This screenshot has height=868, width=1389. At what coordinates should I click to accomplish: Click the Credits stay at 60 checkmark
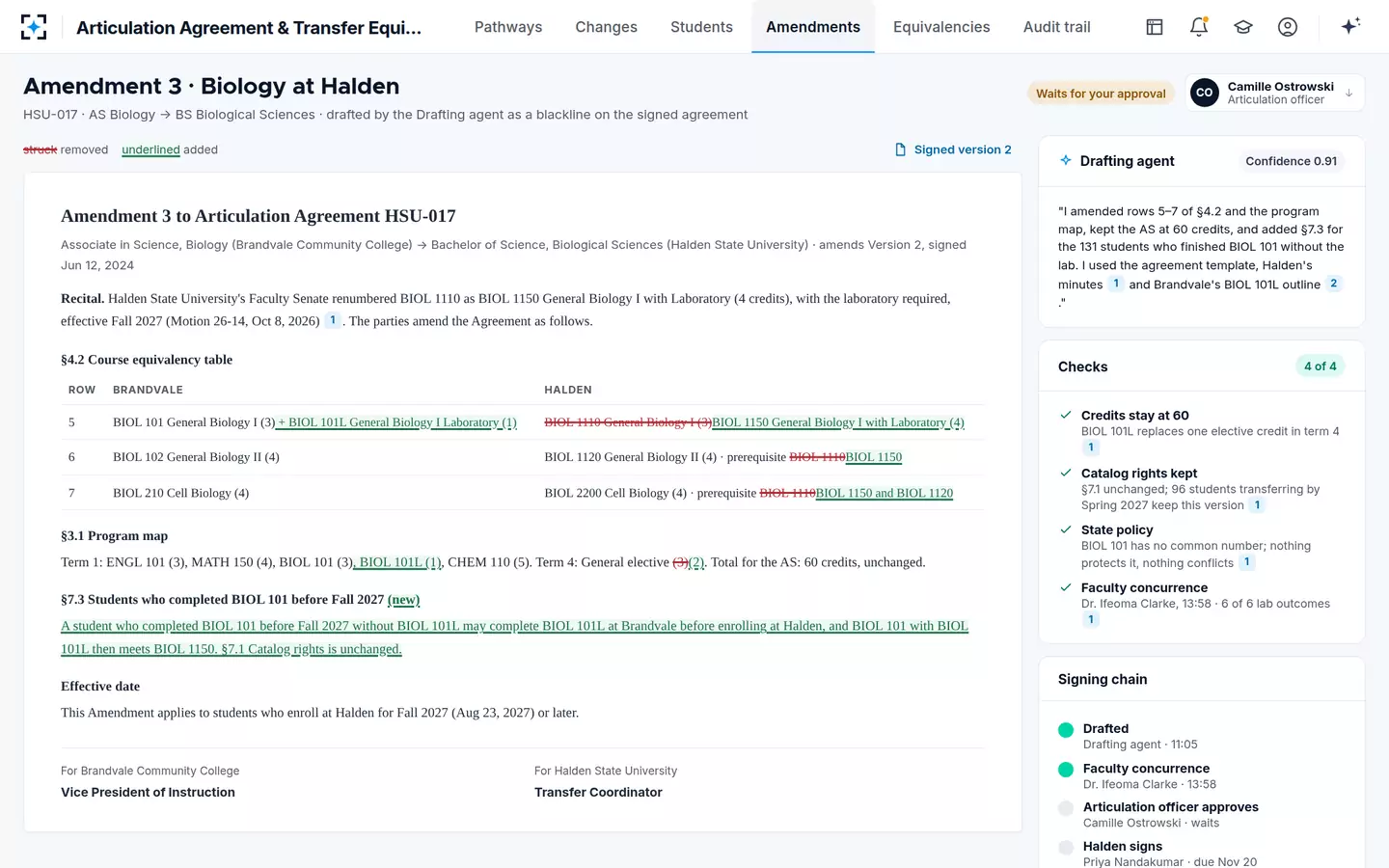tap(1066, 415)
